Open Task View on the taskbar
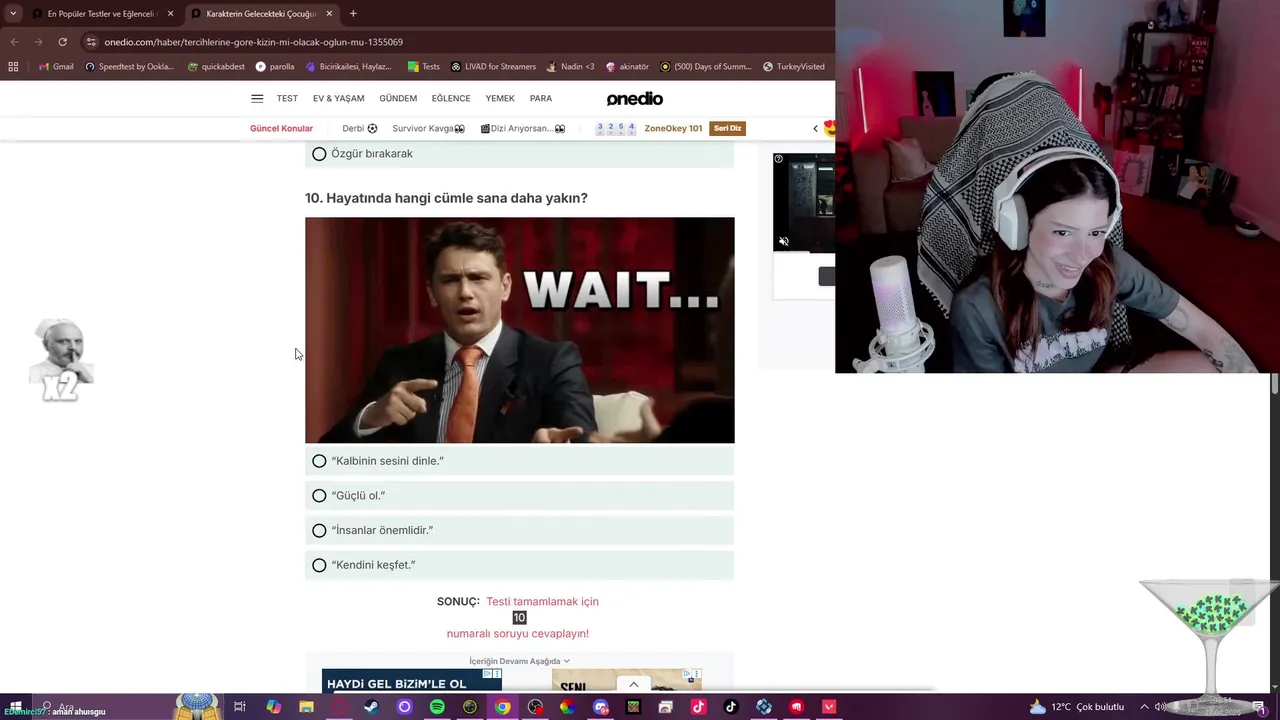1280x720 pixels. (240, 707)
